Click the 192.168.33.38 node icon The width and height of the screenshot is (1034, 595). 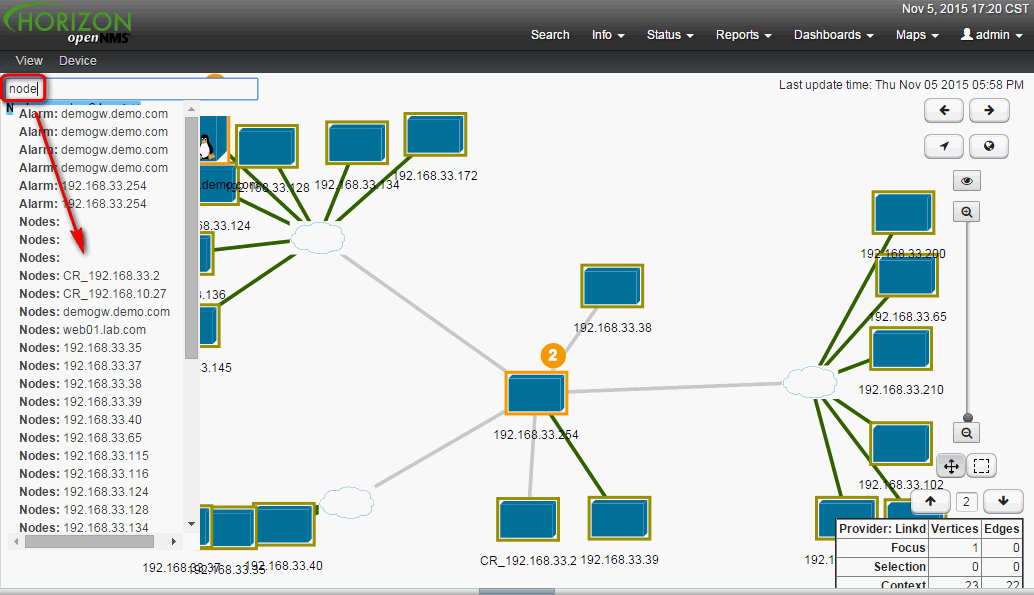tap(612, 286)
